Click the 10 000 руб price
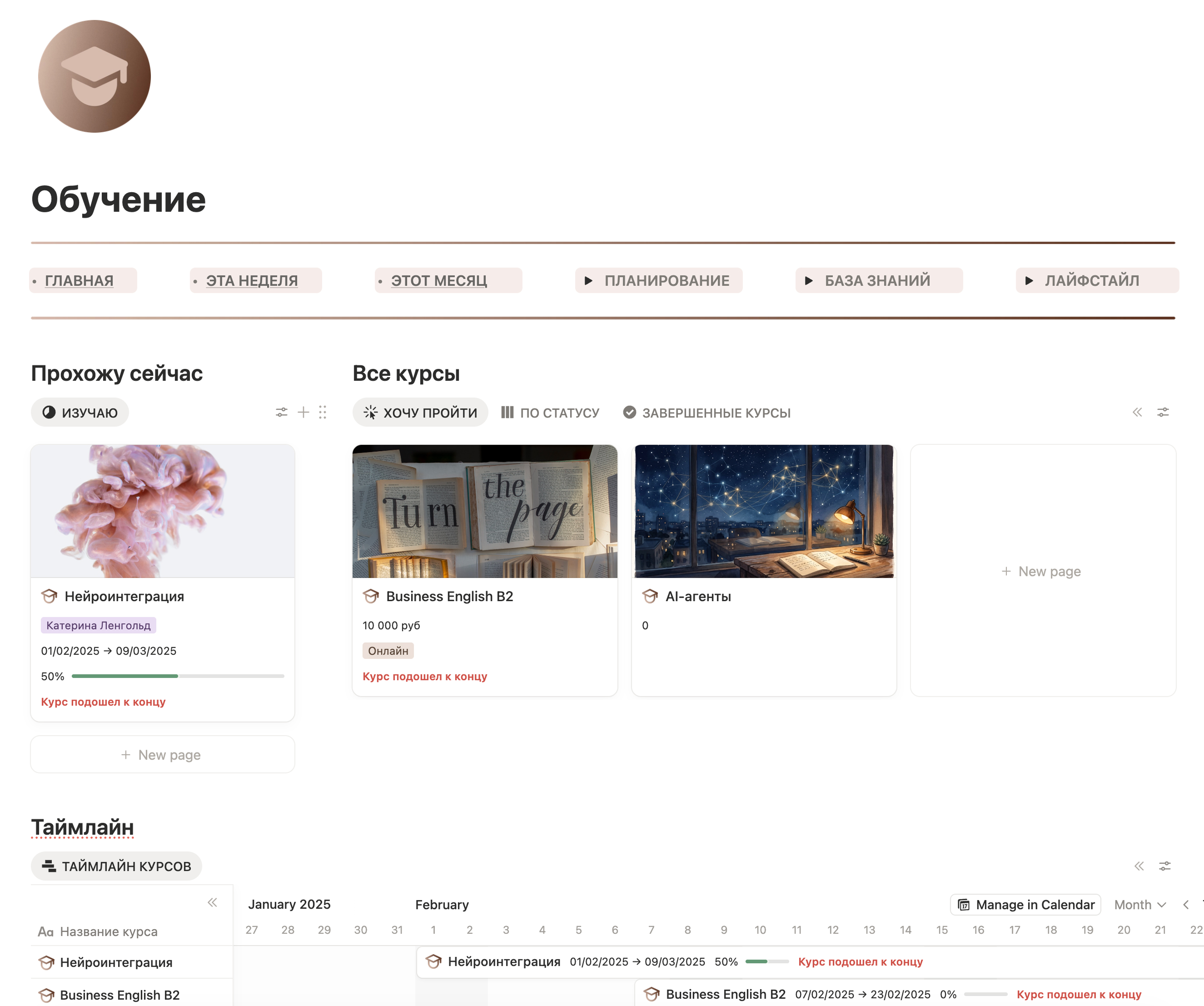The image size is (1204, 1006). click(392, 625)
